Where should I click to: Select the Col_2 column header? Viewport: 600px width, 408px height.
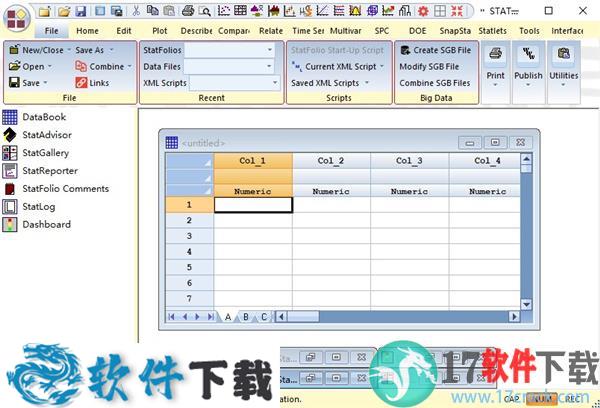pos(331,161)
